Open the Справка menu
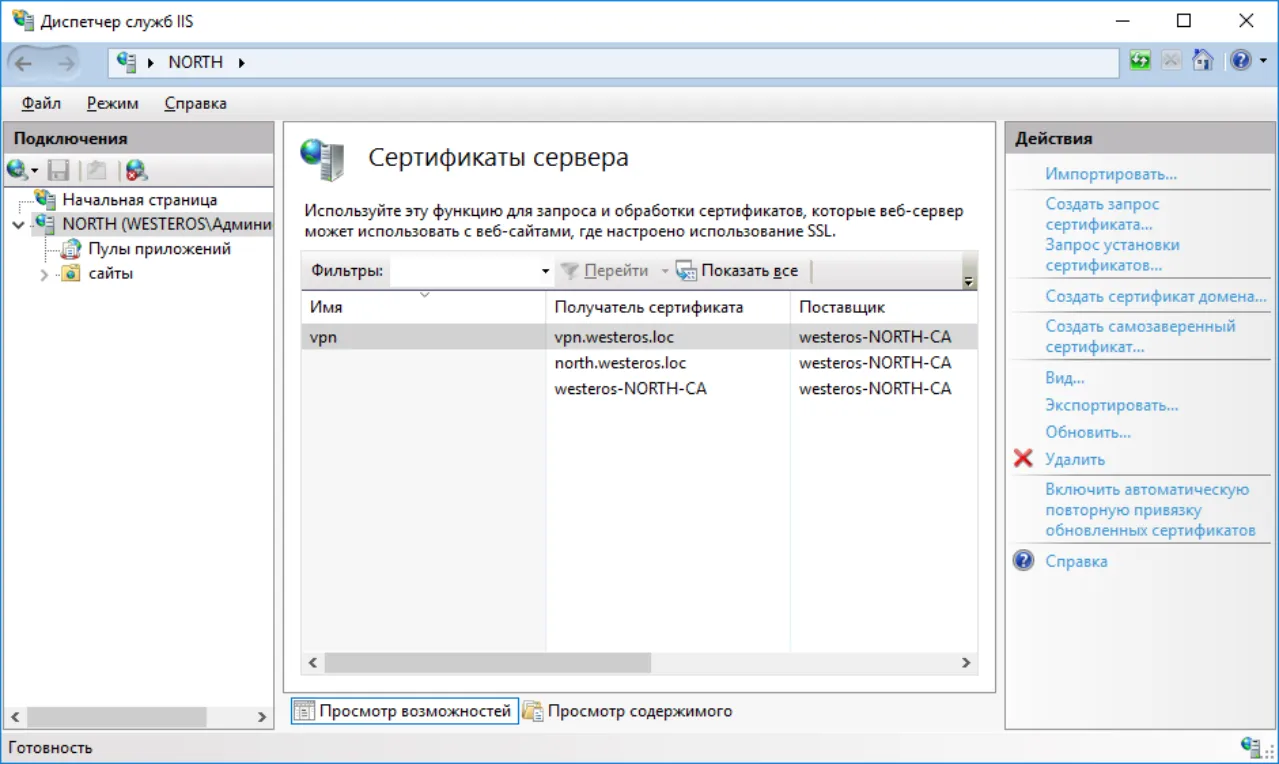Viewport: 1279px width, 764px height. [195, 103]
